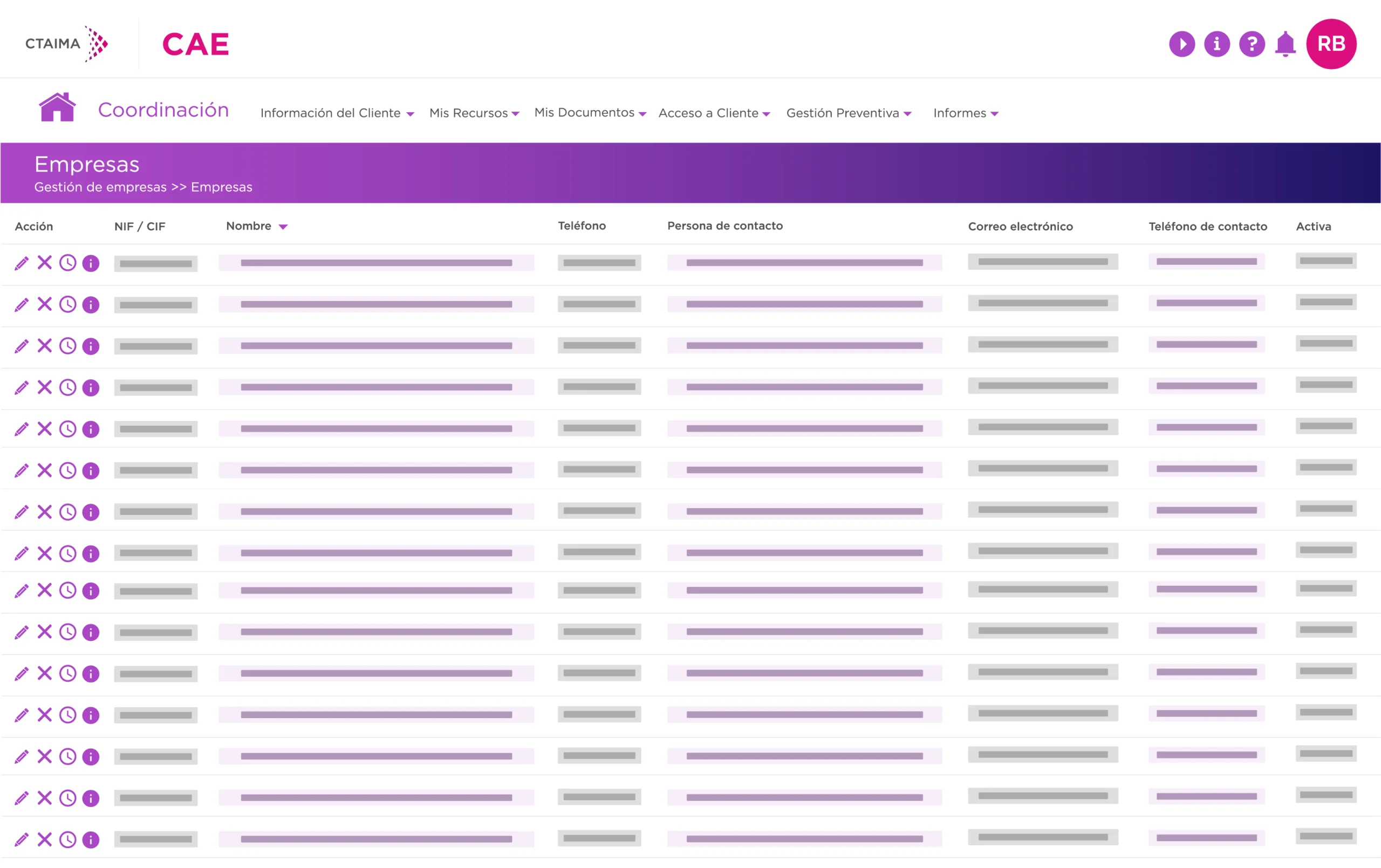Click the CAE logo text
The height and width of the screenshot is (868, 1381).
click(196, 44)
